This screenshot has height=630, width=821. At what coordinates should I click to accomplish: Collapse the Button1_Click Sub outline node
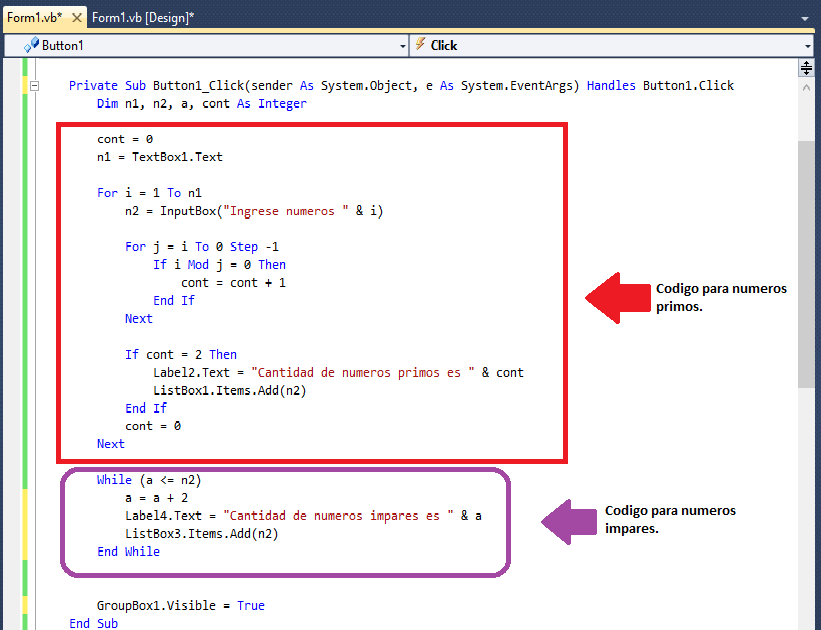coord(34,86)
